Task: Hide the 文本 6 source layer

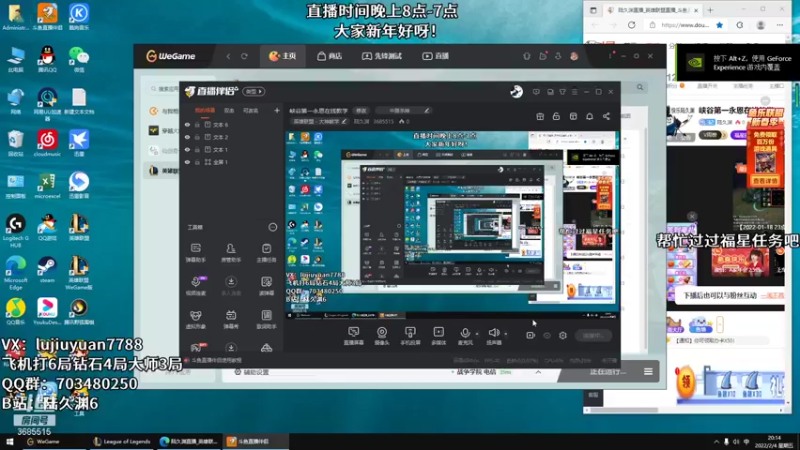Action: tap(187, 124)
